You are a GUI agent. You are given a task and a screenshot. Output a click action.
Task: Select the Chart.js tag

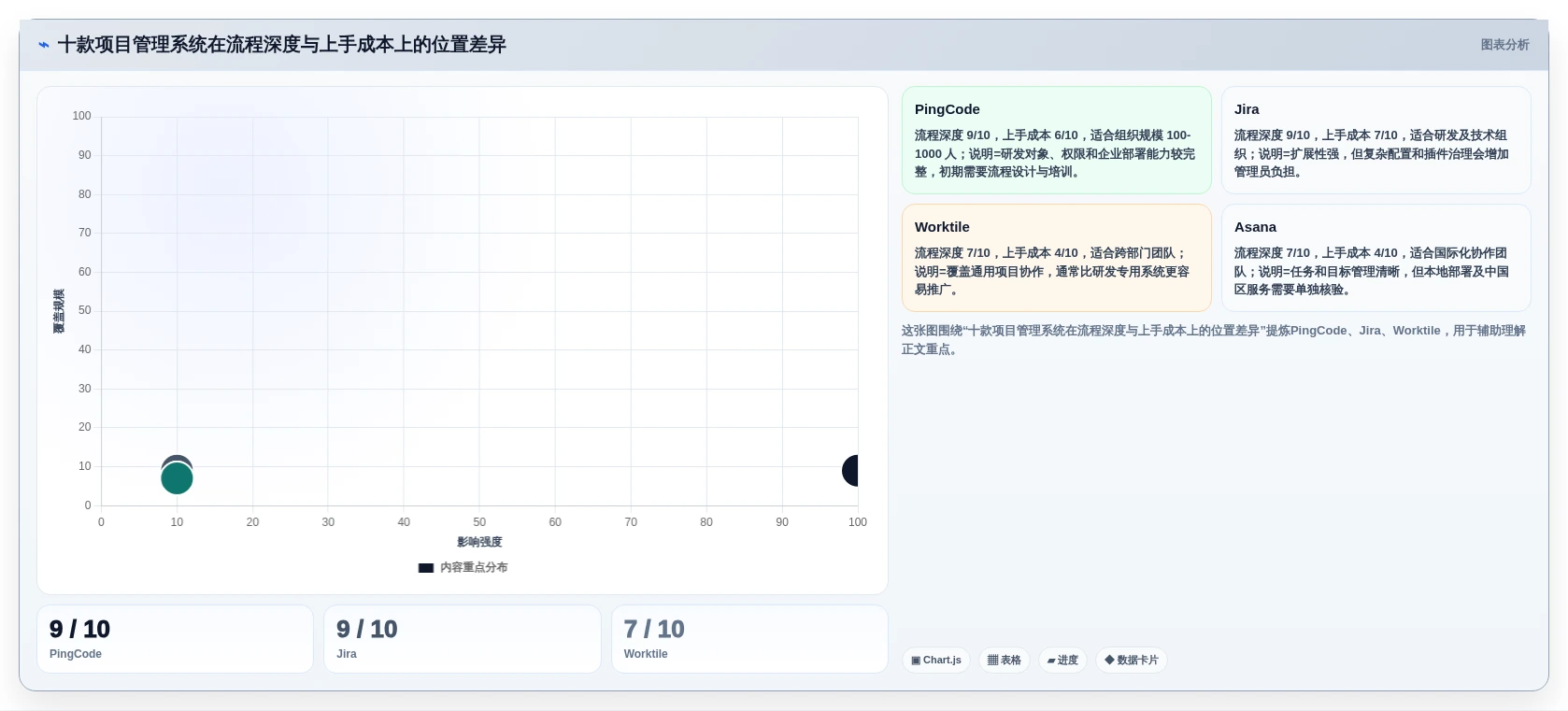(x=936, y=660)
